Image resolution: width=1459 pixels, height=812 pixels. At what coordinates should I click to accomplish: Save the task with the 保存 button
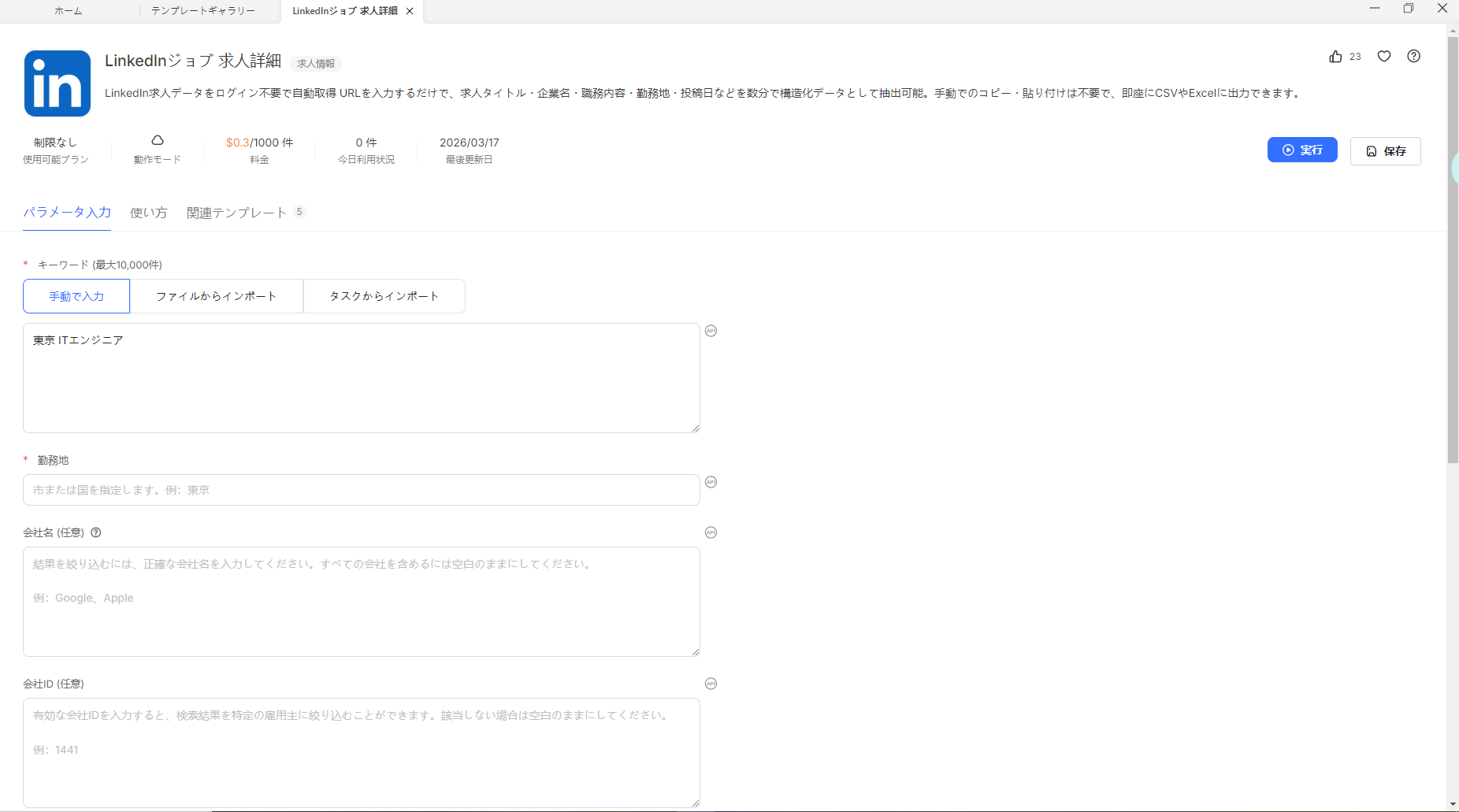pos(1386,150)
